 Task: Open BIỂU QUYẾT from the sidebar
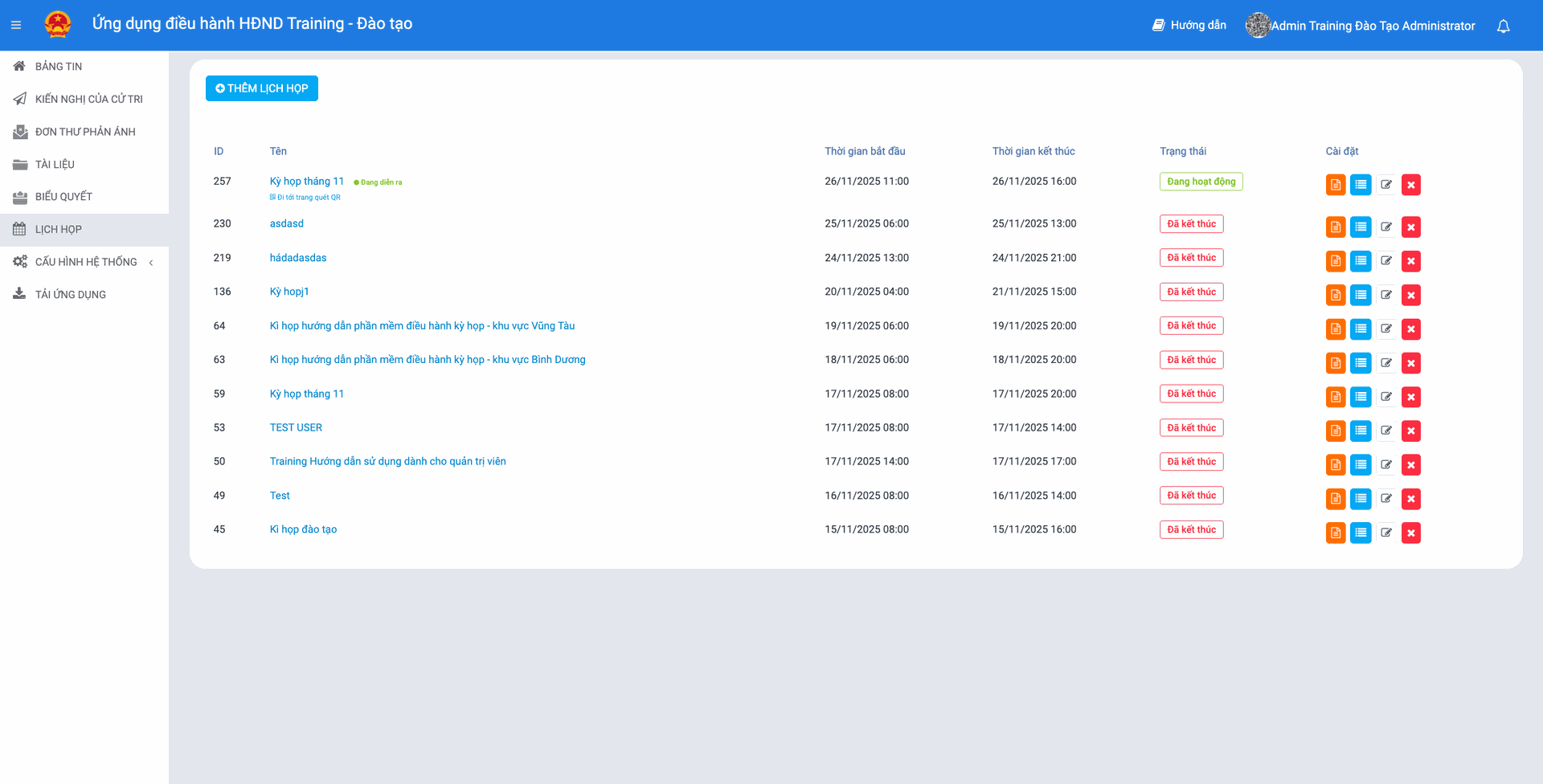[x=63, y=197]
